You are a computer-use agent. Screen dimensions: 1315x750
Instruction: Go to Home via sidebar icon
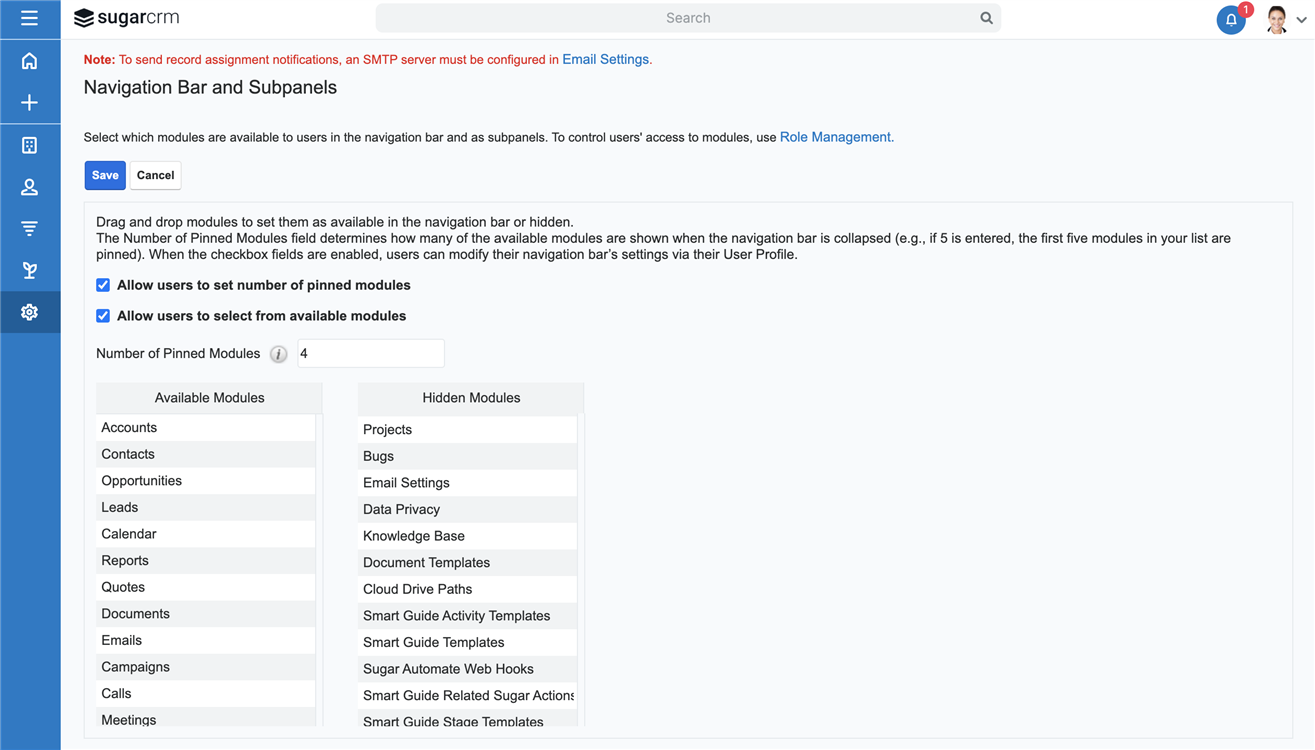29,61
